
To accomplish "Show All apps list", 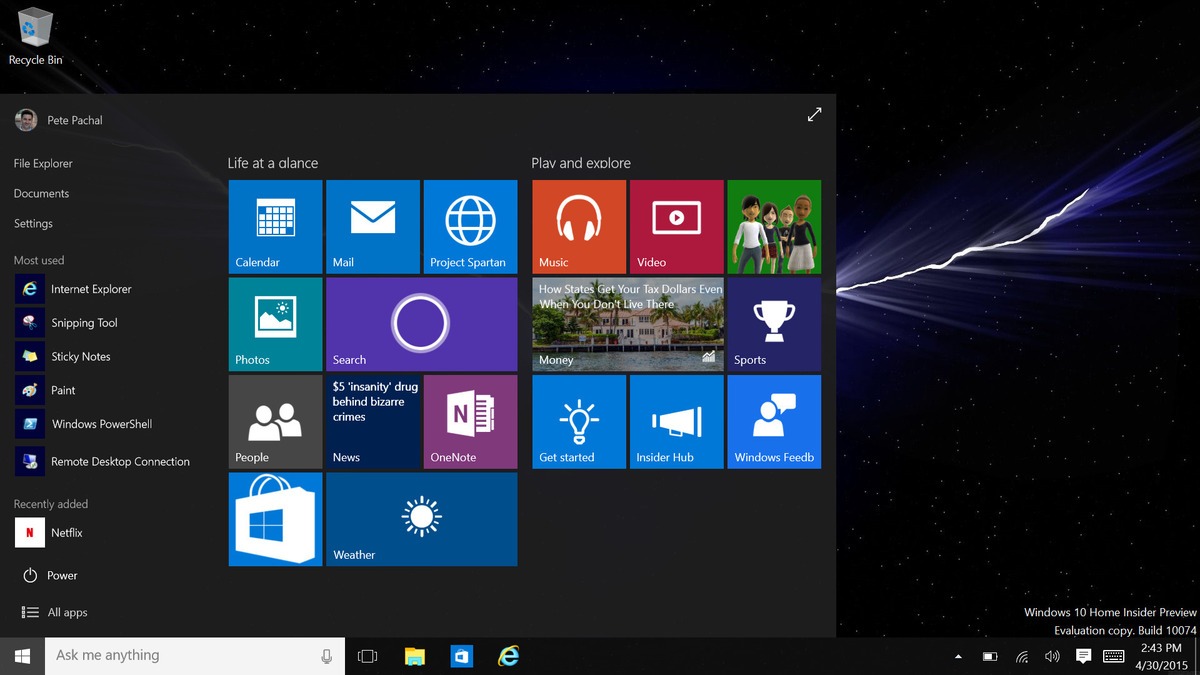I will (x=54, y=612).
